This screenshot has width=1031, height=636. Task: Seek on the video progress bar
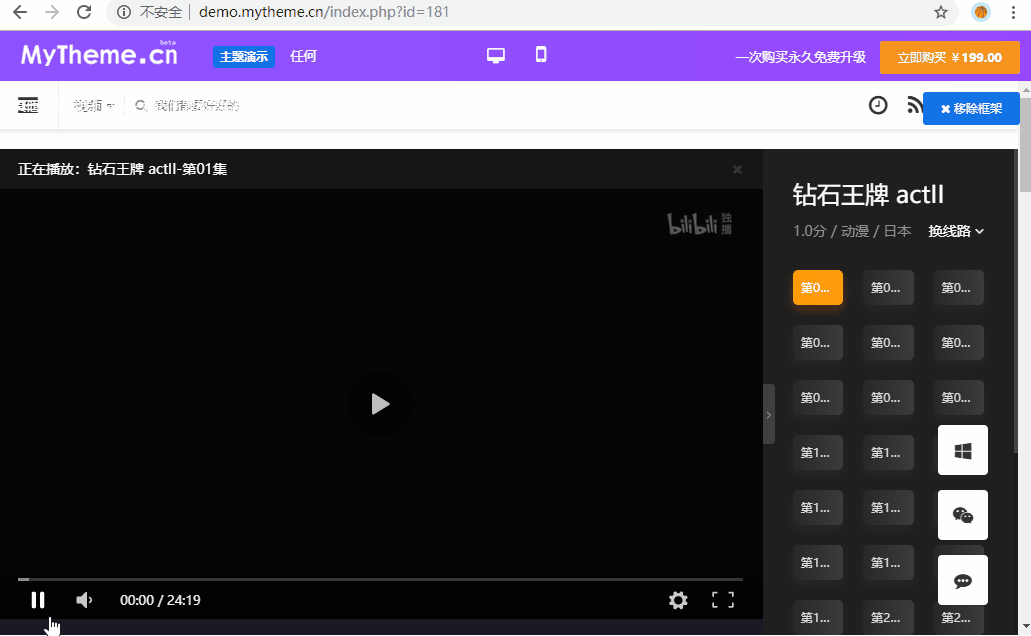click(380, 579)
